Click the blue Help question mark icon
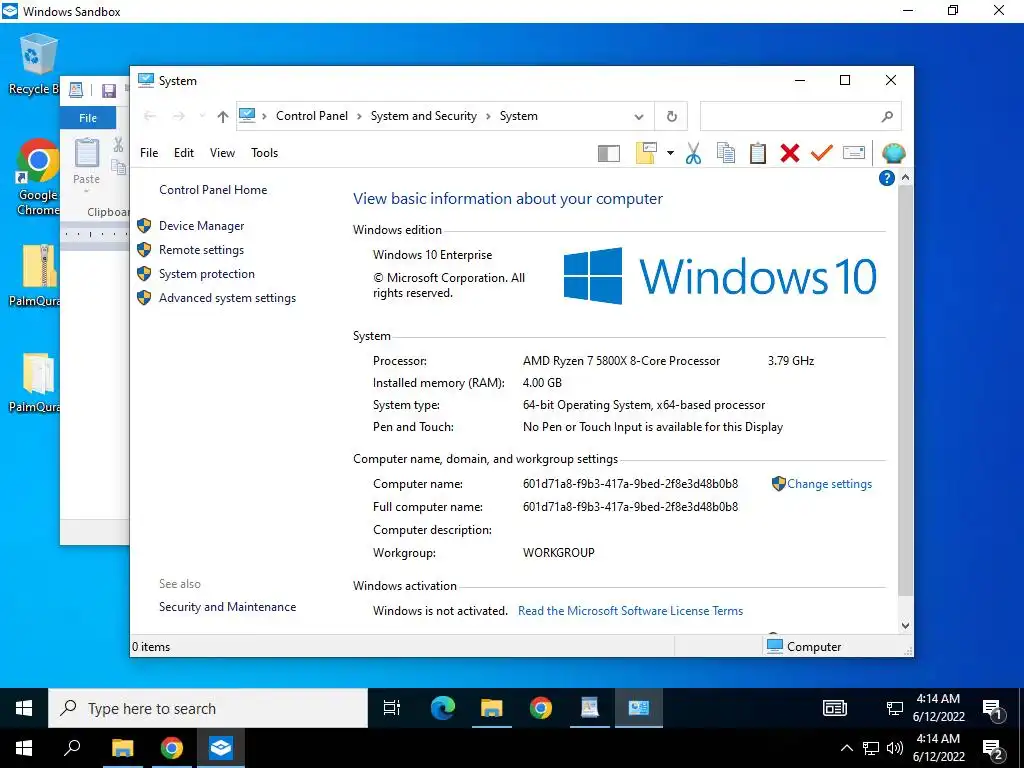 click(x=886, y=178)
